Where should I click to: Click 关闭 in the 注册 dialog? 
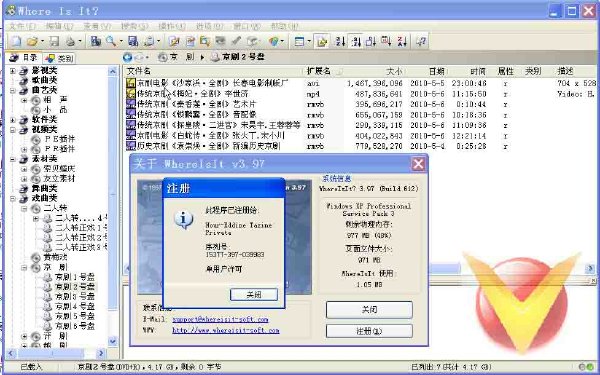point(254,295)
